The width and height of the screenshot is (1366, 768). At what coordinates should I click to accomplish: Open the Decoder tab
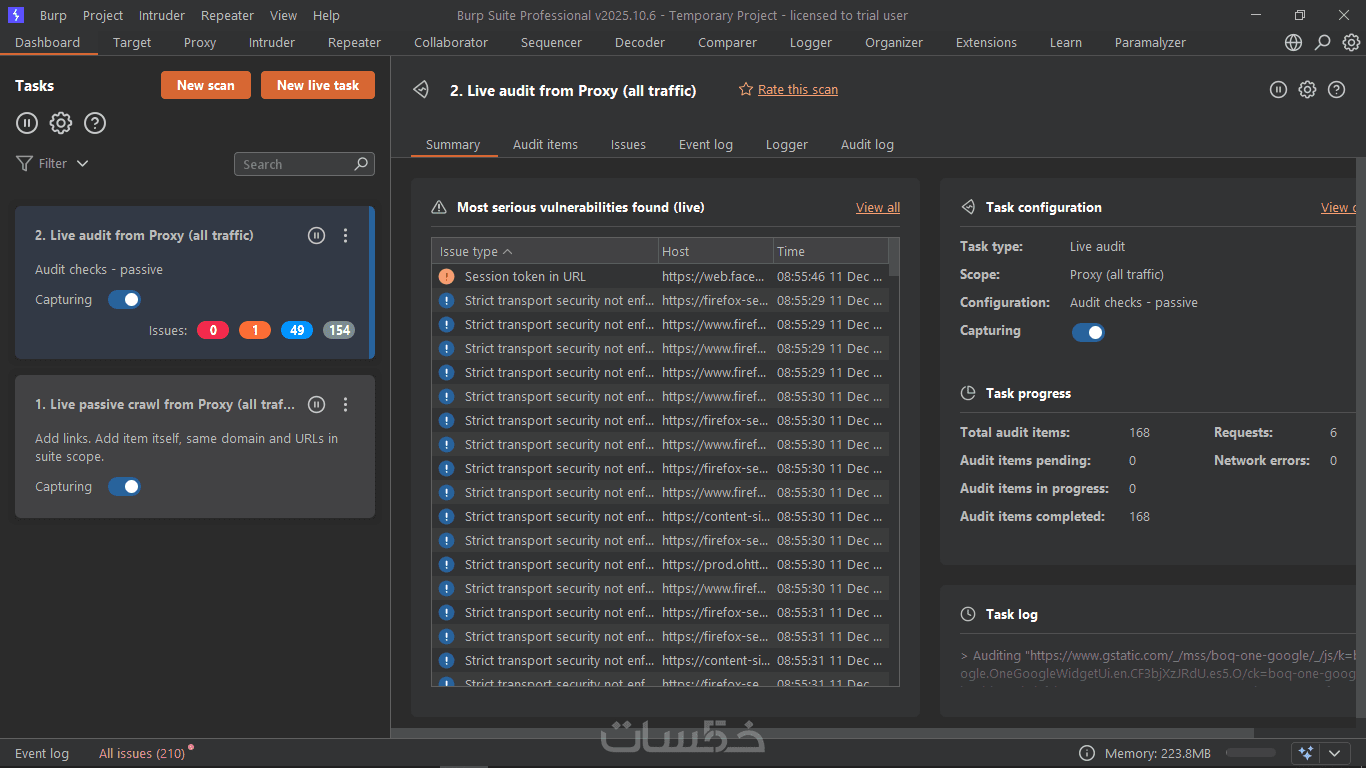pyautogui.click(x=640, y=42)
